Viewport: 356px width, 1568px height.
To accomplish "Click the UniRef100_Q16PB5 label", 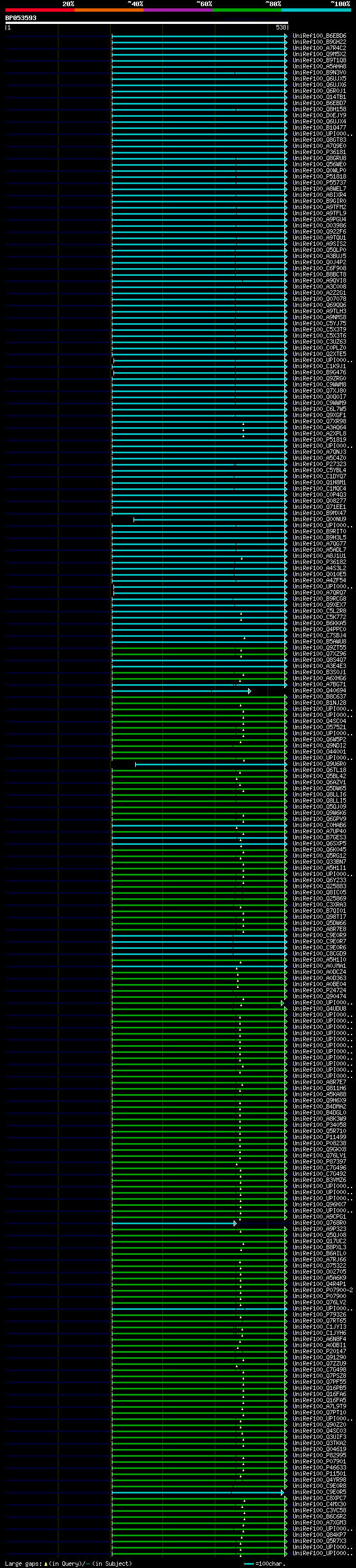I will 319,1388.
